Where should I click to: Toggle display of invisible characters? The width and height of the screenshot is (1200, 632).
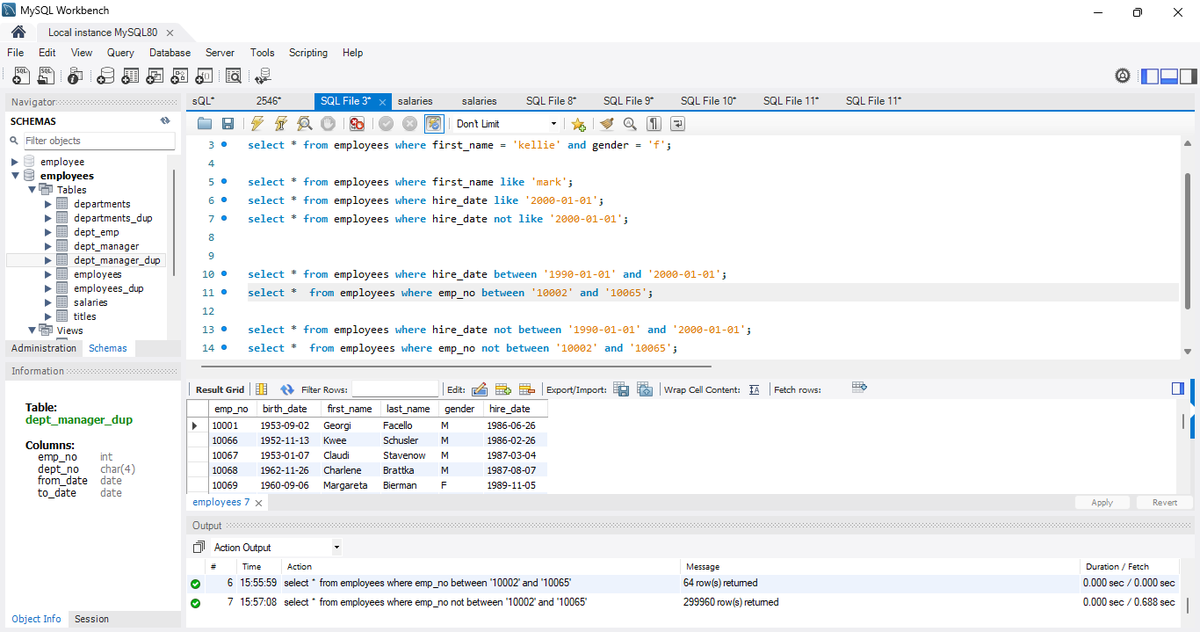click(x=653, y=124)
